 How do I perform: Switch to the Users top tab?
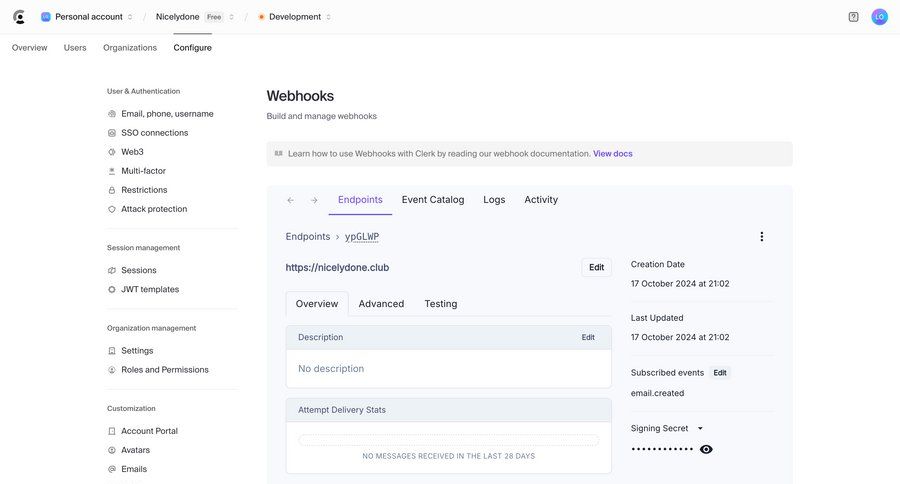pyautogui.click(x=75, y=48)
